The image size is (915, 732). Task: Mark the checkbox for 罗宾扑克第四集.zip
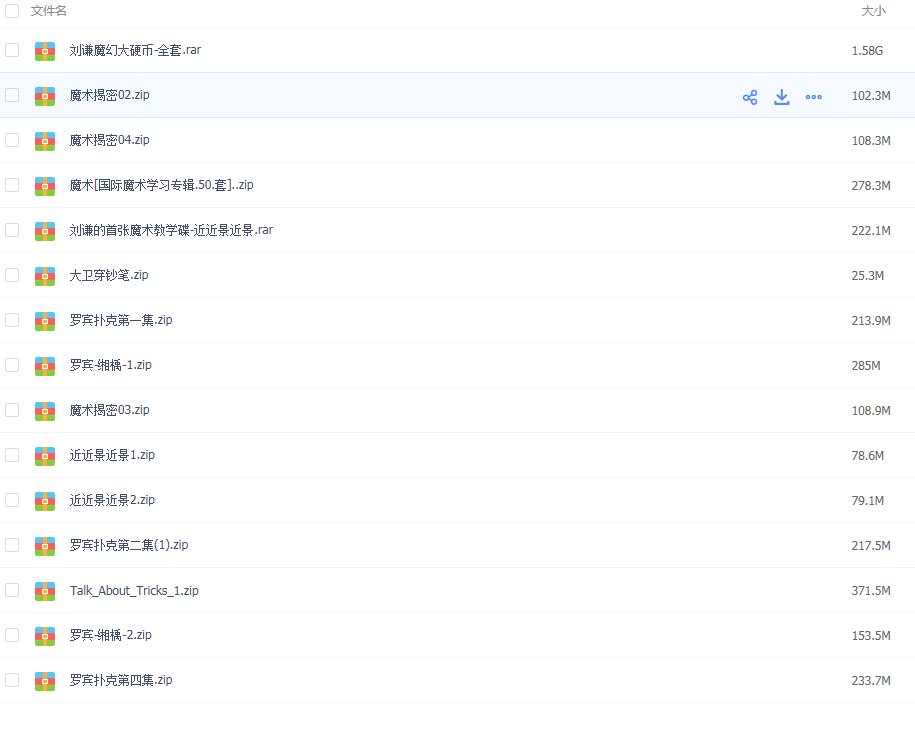[12, 679]
